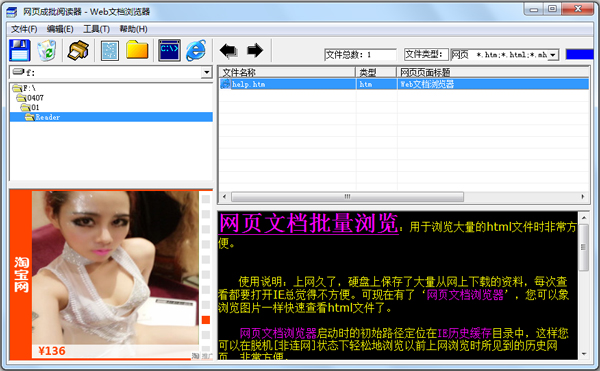Go forward with the right arrow
The width and height of the screenshot is (600, 371).
coord(255,50)
